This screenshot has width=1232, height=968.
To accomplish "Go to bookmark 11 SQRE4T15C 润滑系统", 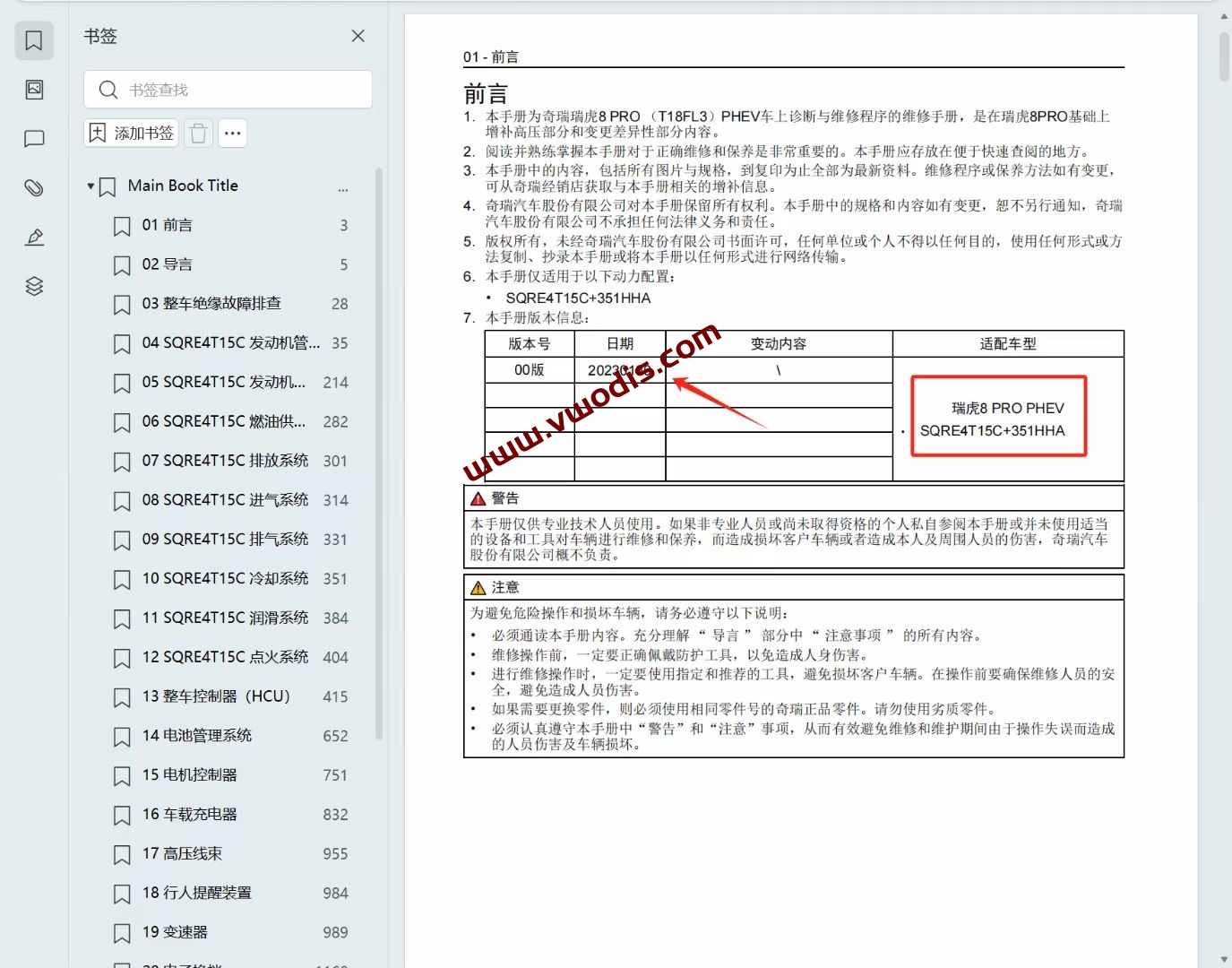I will [225, 618].
